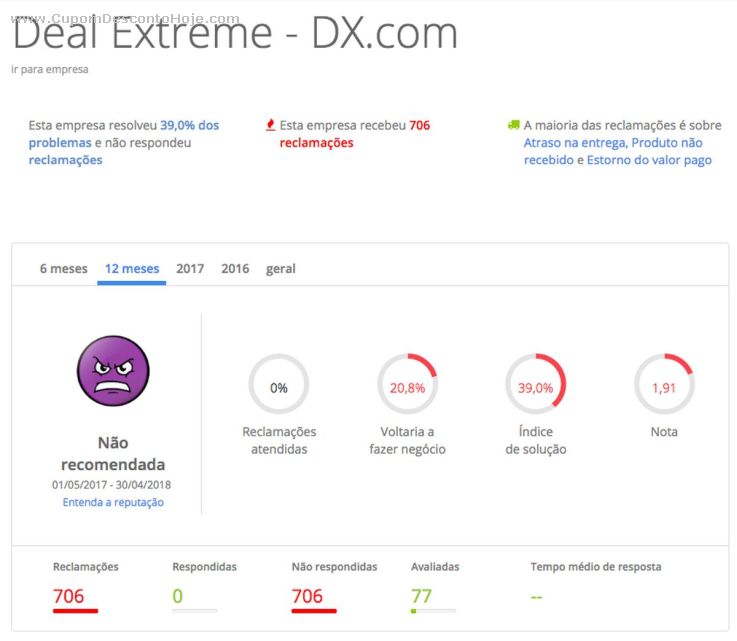Click the green progress bar under Avaliadas
Viewport: 737px width, 641px height.
tap(433, 611)
